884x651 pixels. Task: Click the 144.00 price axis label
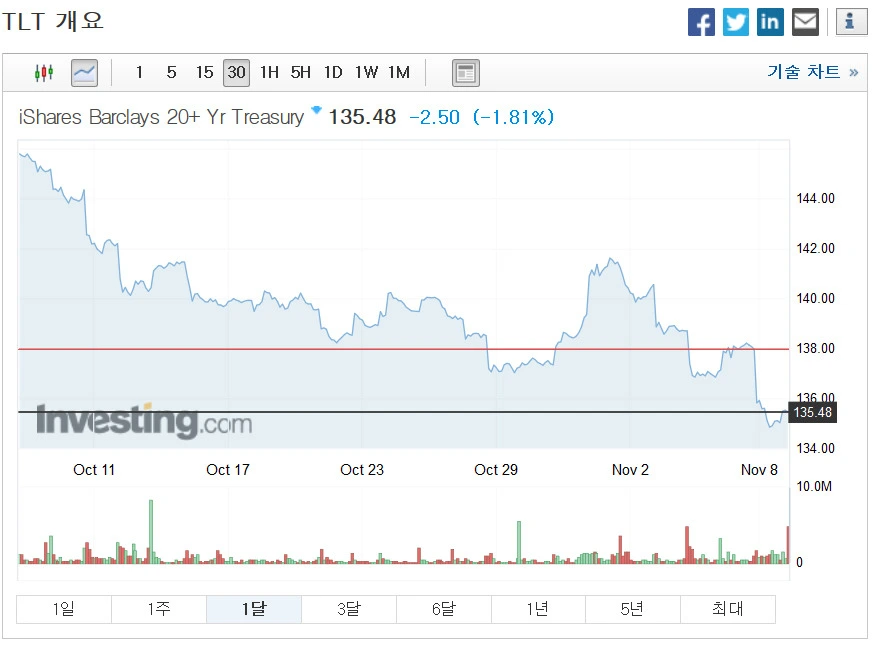[815, 198]
